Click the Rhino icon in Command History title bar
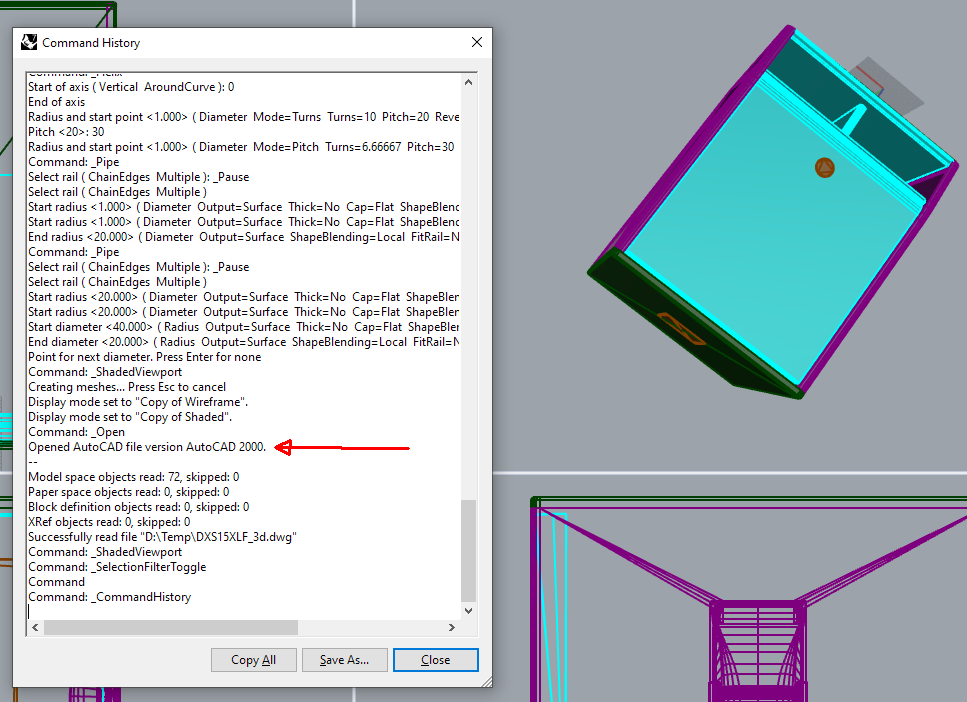The height and width of the screenshot is (702, 967). click(29, 43)
